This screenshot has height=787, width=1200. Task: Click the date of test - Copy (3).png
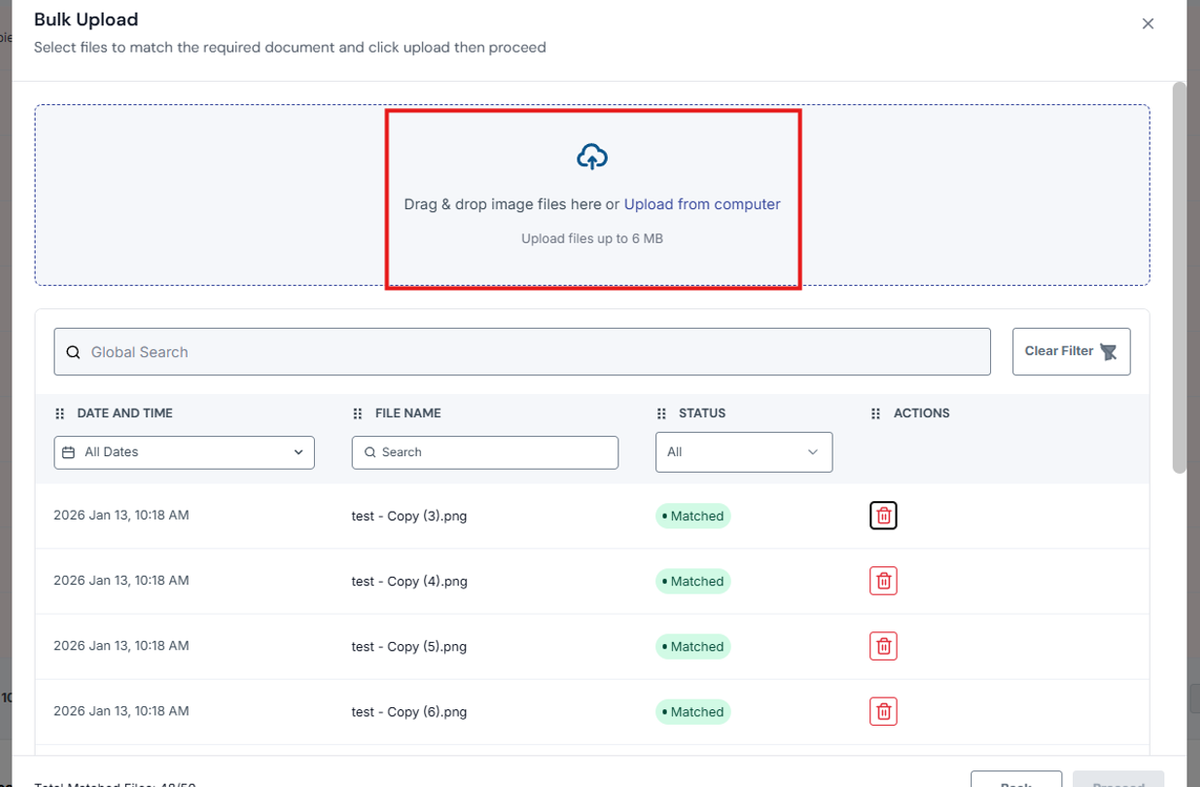click(121, 515)
